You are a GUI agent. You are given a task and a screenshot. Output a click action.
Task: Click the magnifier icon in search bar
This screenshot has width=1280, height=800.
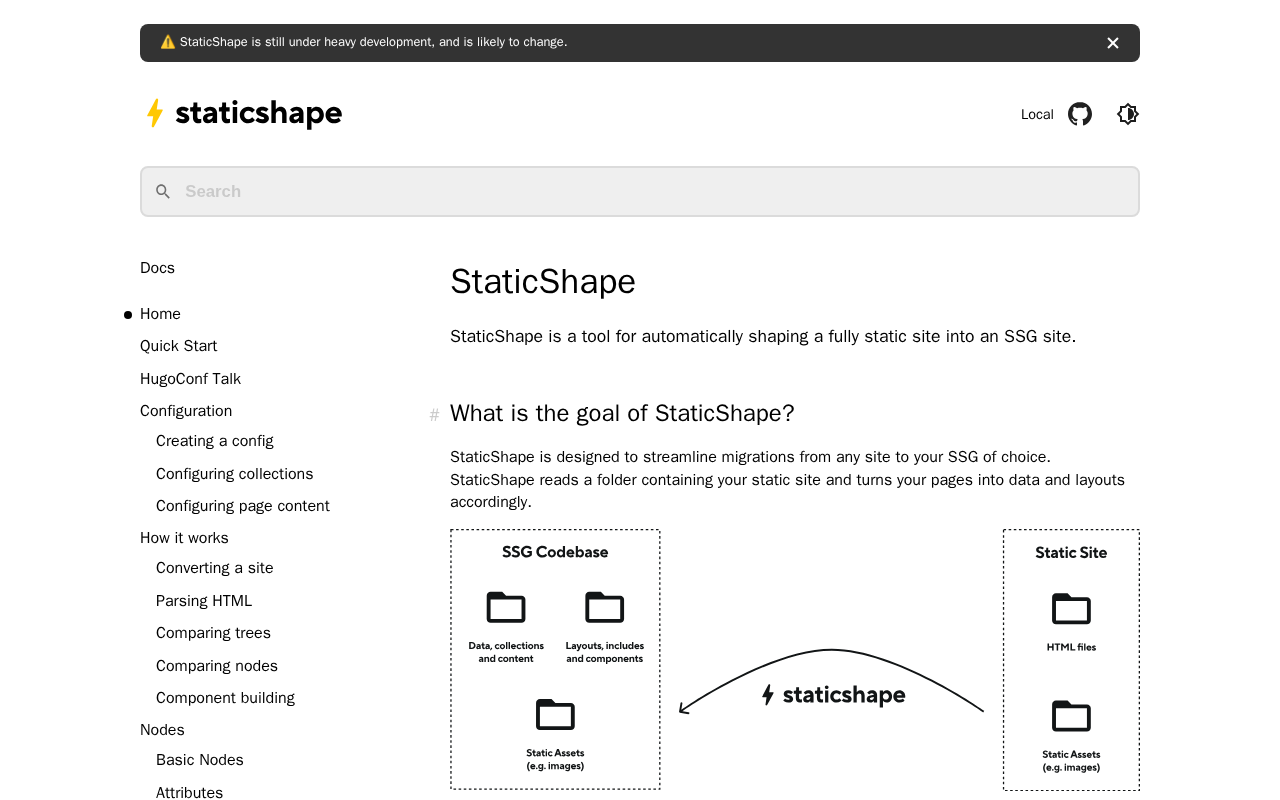[163, 192]
